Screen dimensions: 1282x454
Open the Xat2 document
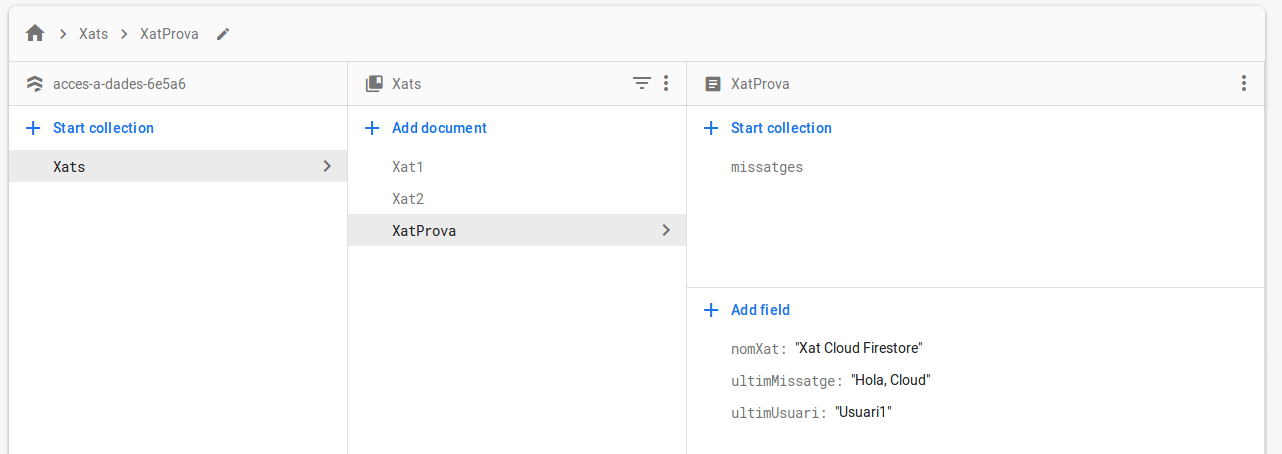pos(408,199)
